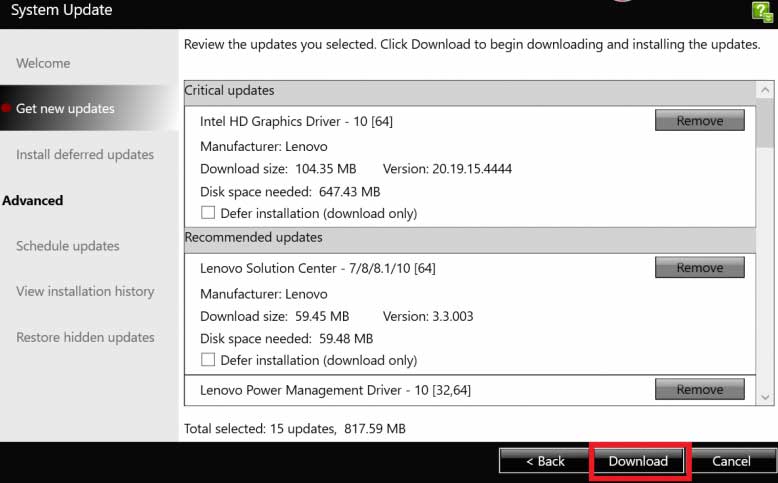Select the Version: 3.3.003 text

(428, 316)
